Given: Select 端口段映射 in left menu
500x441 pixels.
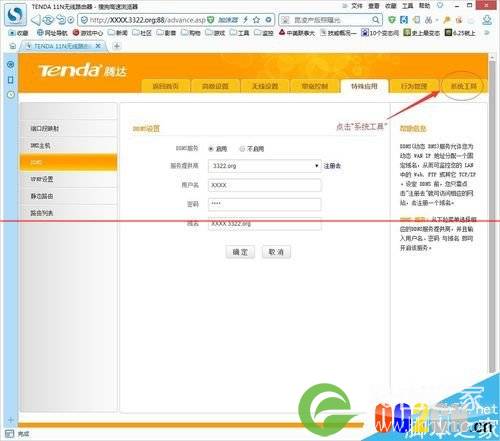Looking at the screenshot, I should (x=69, y=128).
